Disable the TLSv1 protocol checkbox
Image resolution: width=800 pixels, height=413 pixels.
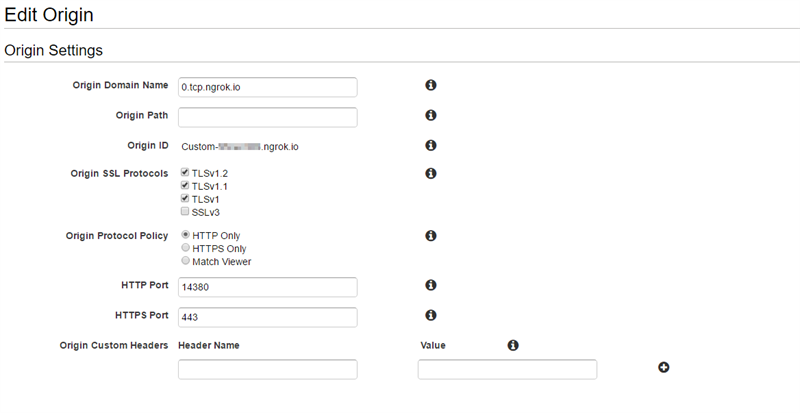click(185, 199)
